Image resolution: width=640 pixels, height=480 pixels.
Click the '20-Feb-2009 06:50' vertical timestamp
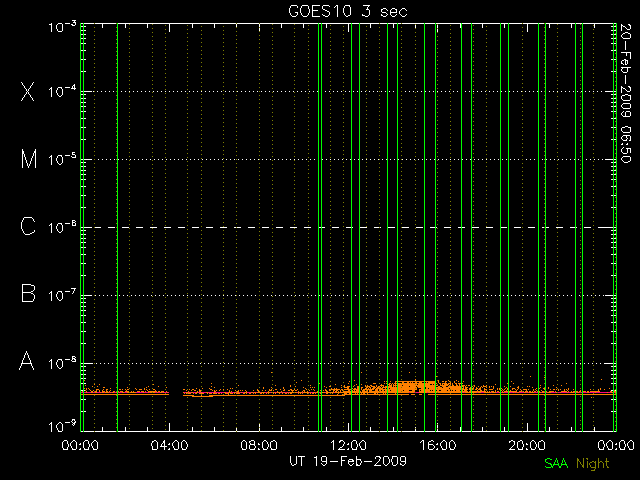625,93
